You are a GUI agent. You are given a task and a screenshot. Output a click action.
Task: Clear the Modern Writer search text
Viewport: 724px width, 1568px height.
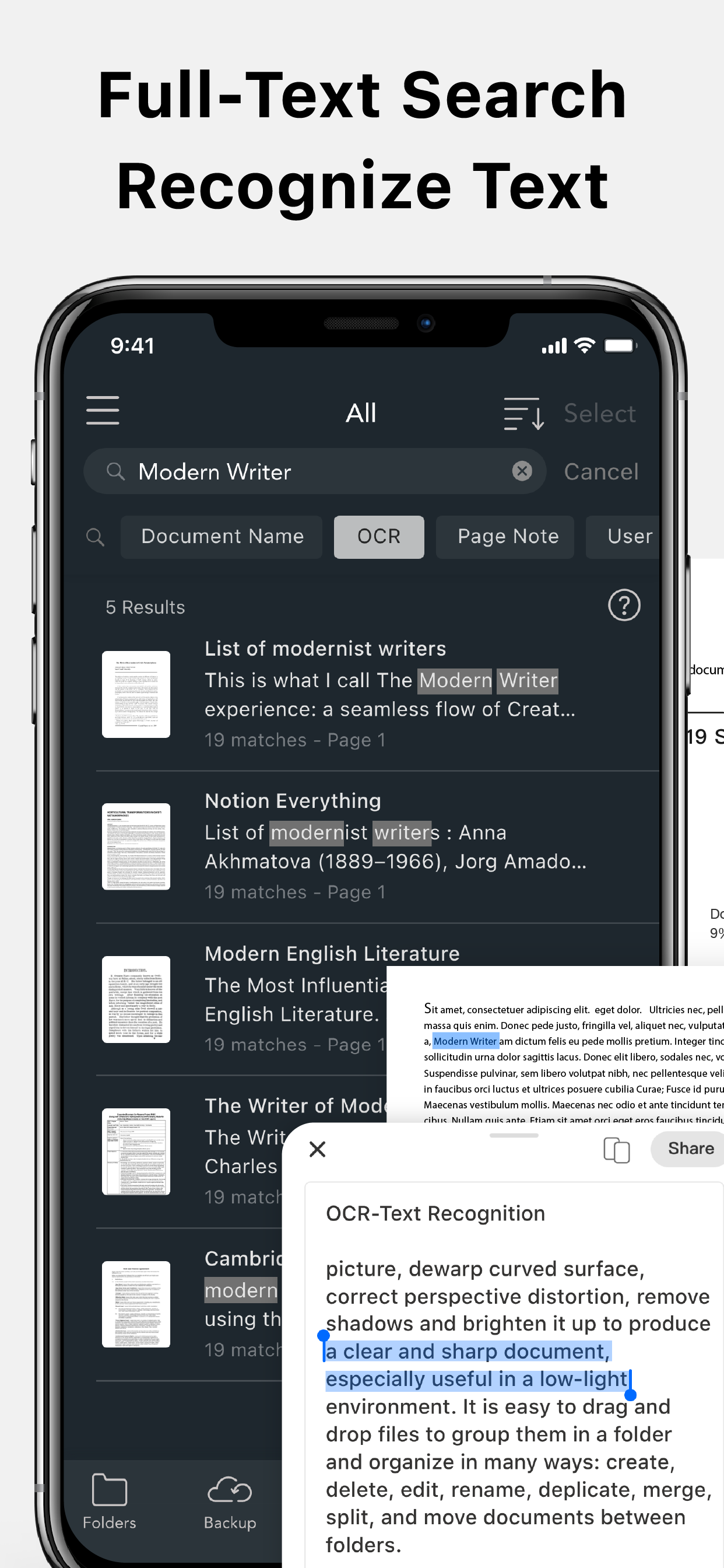(522, 471)
